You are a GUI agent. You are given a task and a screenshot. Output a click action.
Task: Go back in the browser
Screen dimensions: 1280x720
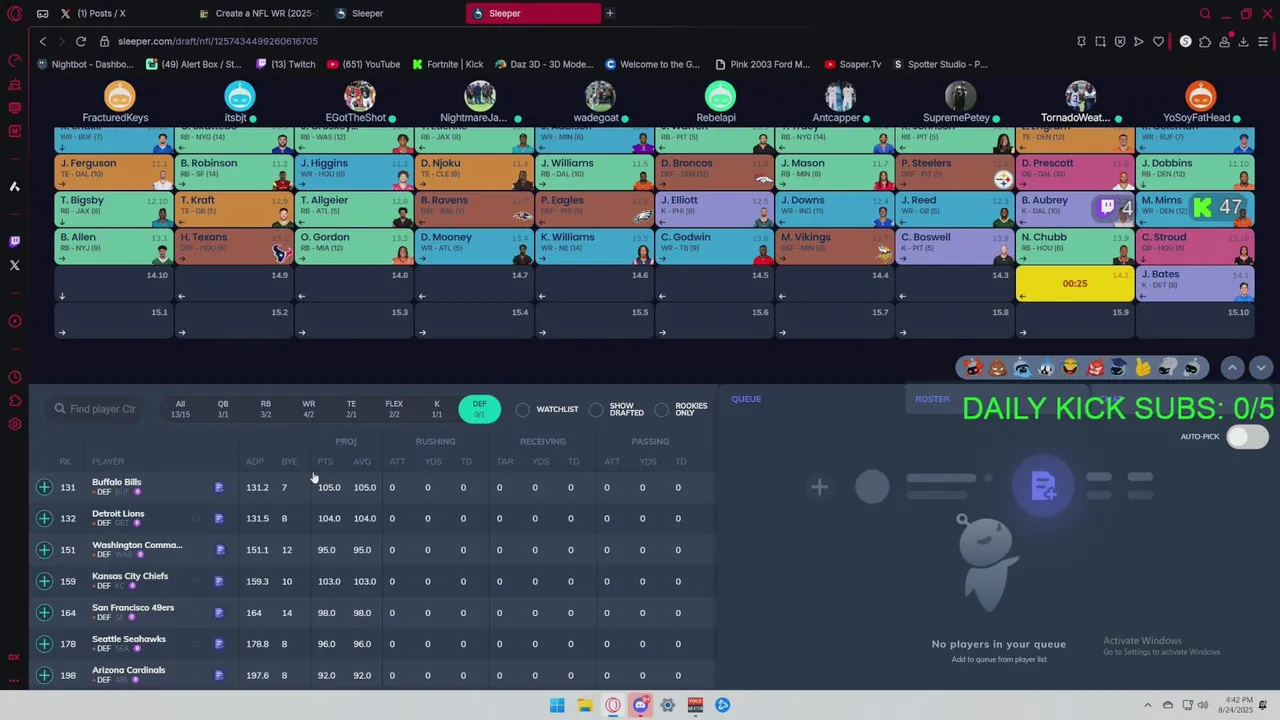click(x=42, y=41)
